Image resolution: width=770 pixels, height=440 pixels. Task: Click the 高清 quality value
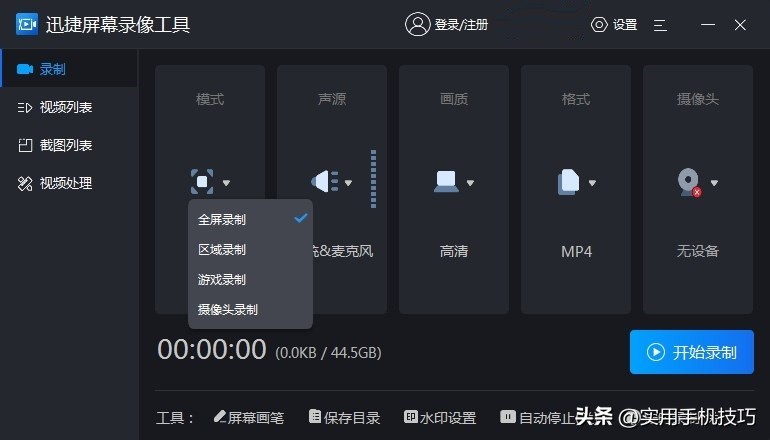click(454, 251)
